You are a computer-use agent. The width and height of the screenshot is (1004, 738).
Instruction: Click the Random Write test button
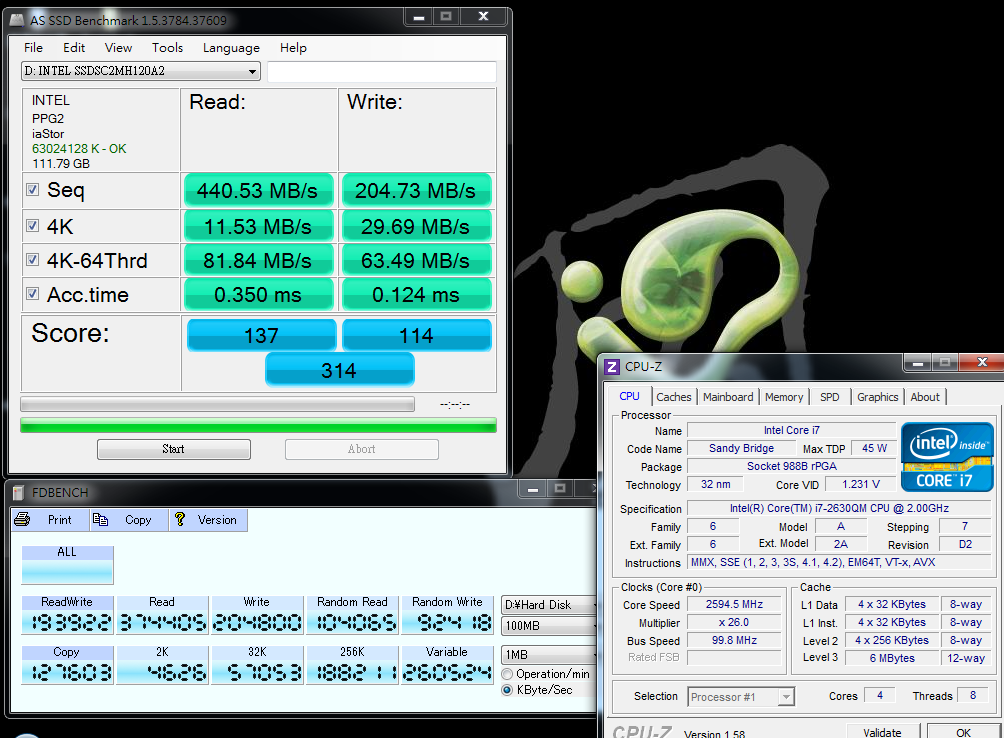[x=447, y=615]
